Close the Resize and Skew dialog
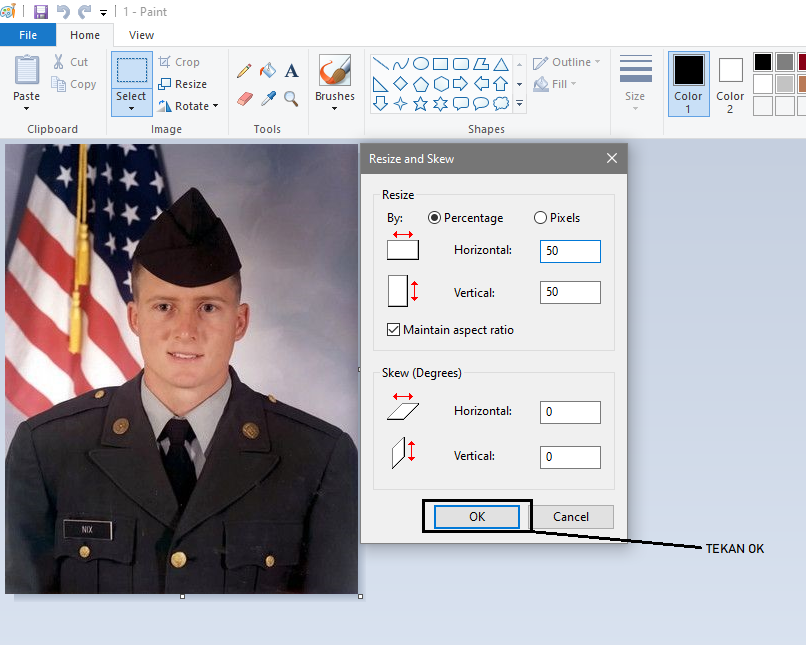806x645 pixels. (612, 158)
